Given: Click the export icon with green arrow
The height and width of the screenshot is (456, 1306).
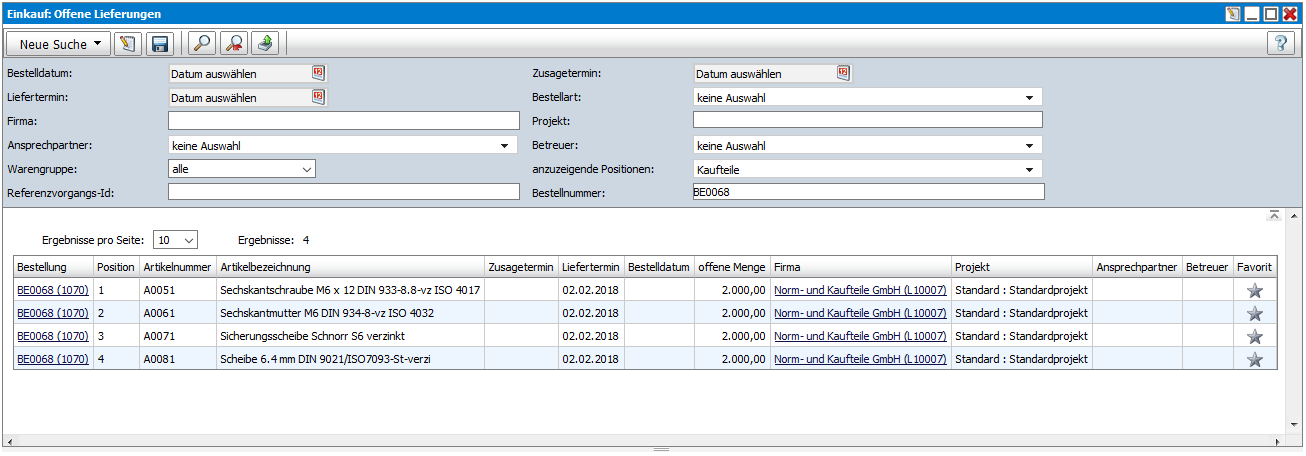Looking at the screenshot, I should 265,43.
